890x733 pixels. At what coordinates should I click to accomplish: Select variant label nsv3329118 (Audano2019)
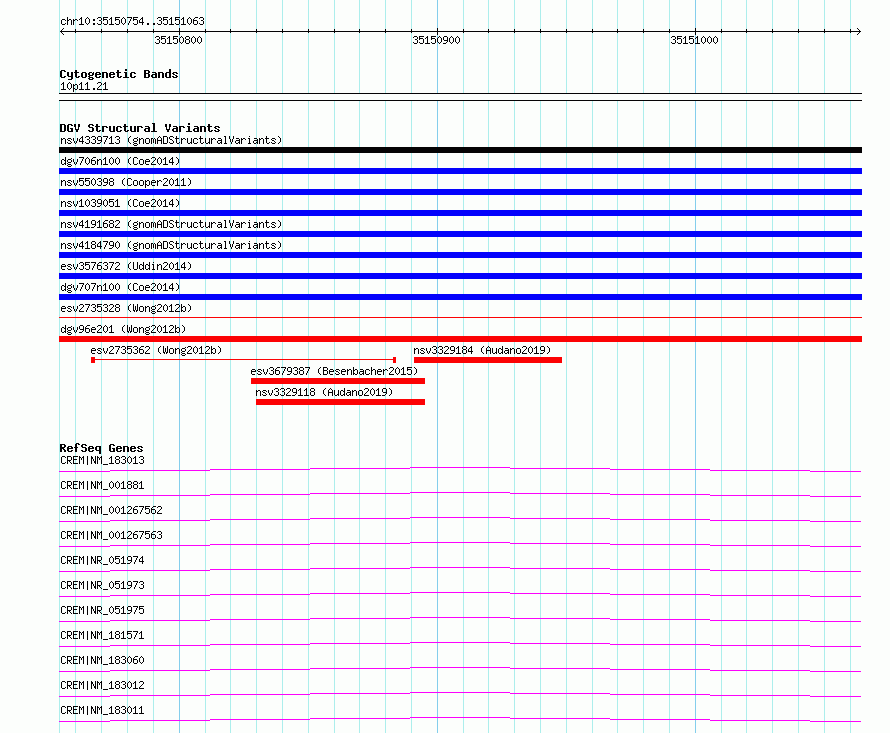(x=324, y=392)
